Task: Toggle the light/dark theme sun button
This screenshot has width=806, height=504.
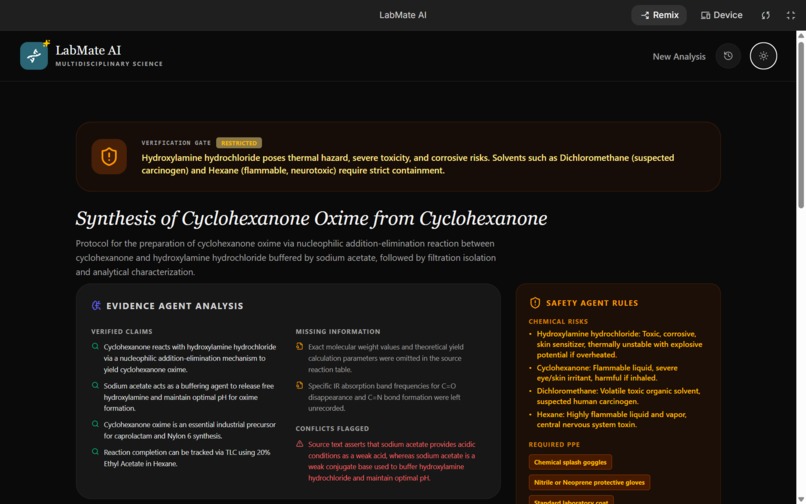Action: 763,56
